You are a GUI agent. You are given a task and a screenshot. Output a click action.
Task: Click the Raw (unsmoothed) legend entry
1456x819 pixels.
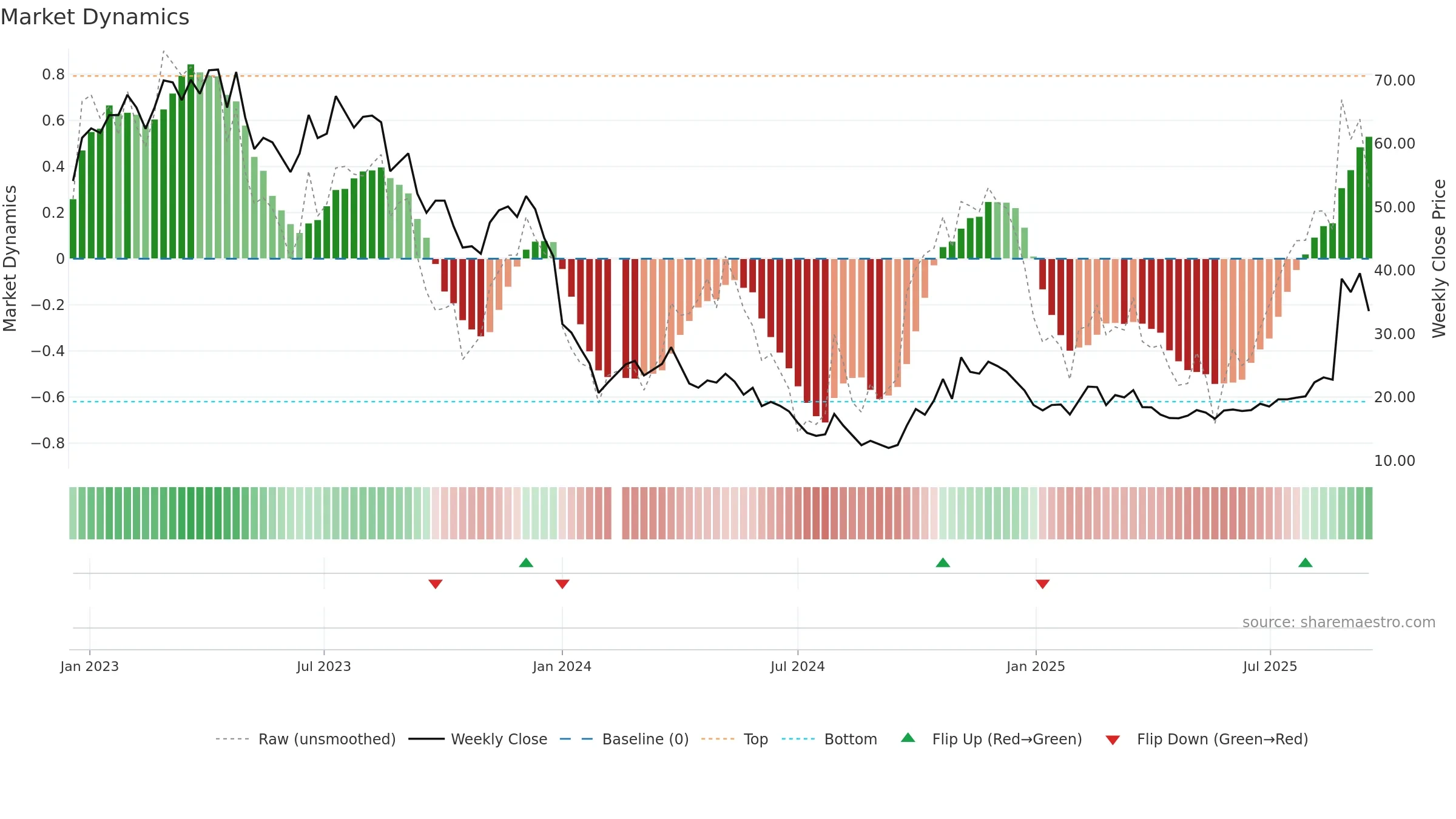(x=305, y=739)
